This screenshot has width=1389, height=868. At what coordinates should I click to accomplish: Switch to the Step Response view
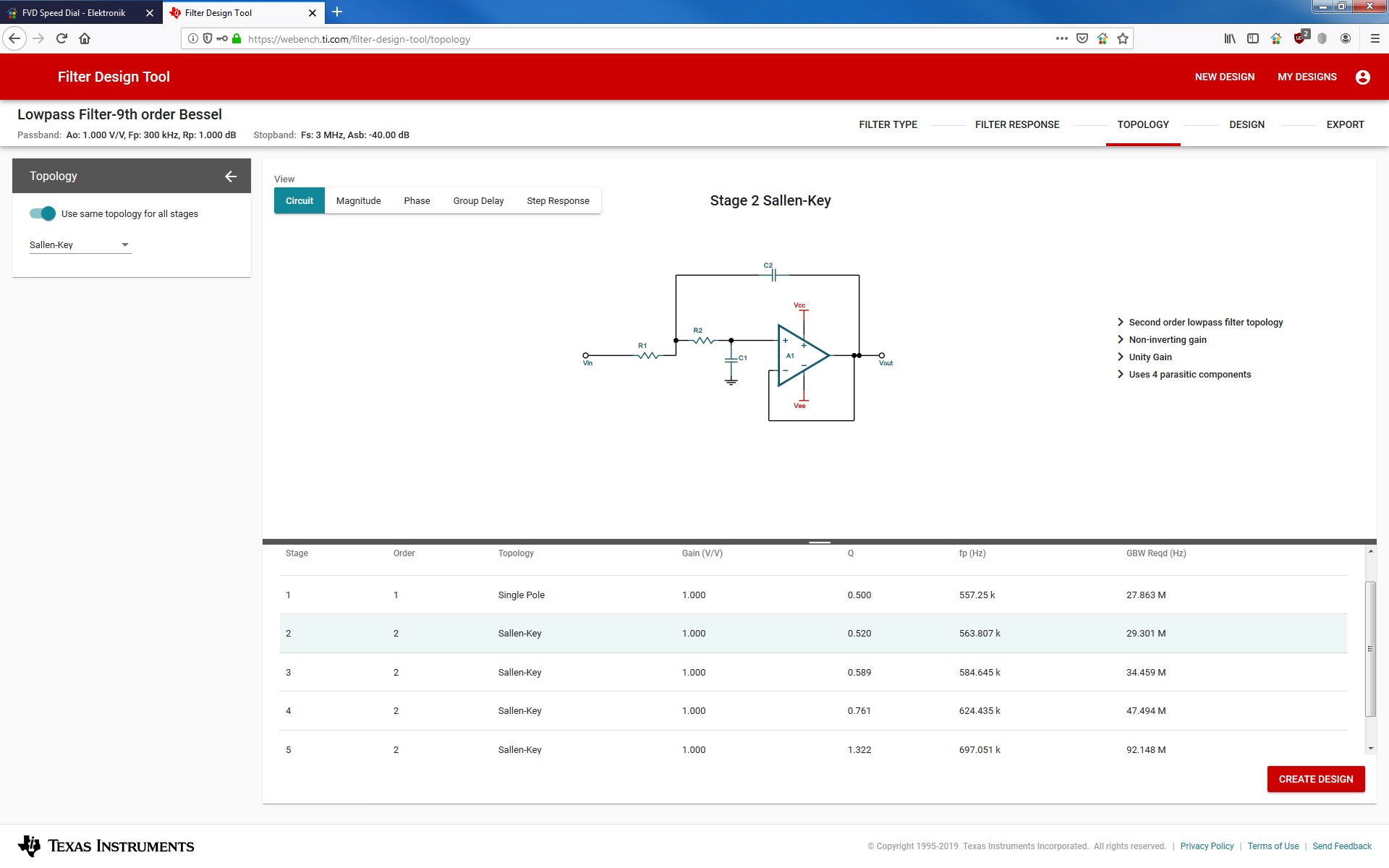(558, 201)
